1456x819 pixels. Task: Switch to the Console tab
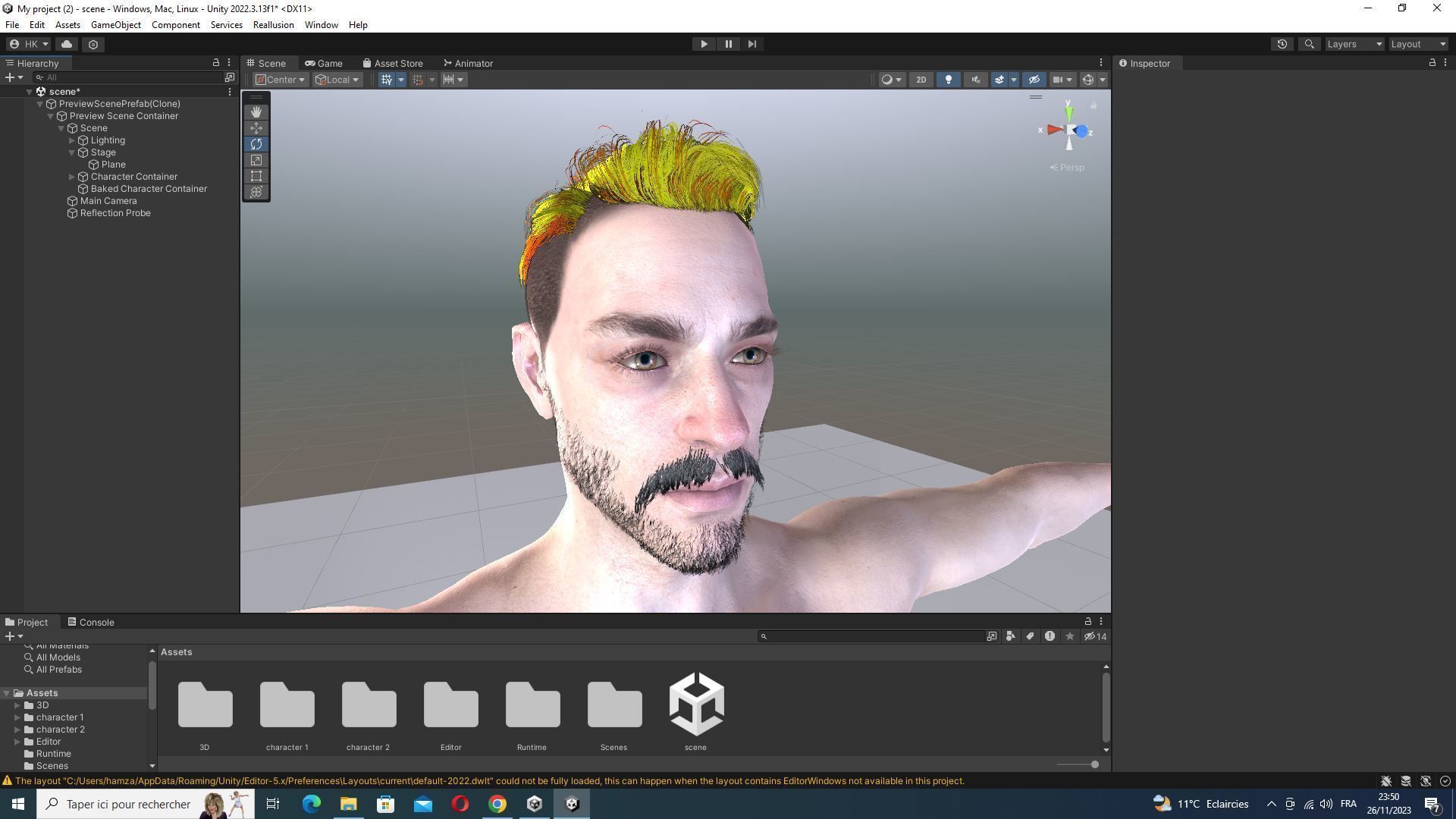pos(91,622)
